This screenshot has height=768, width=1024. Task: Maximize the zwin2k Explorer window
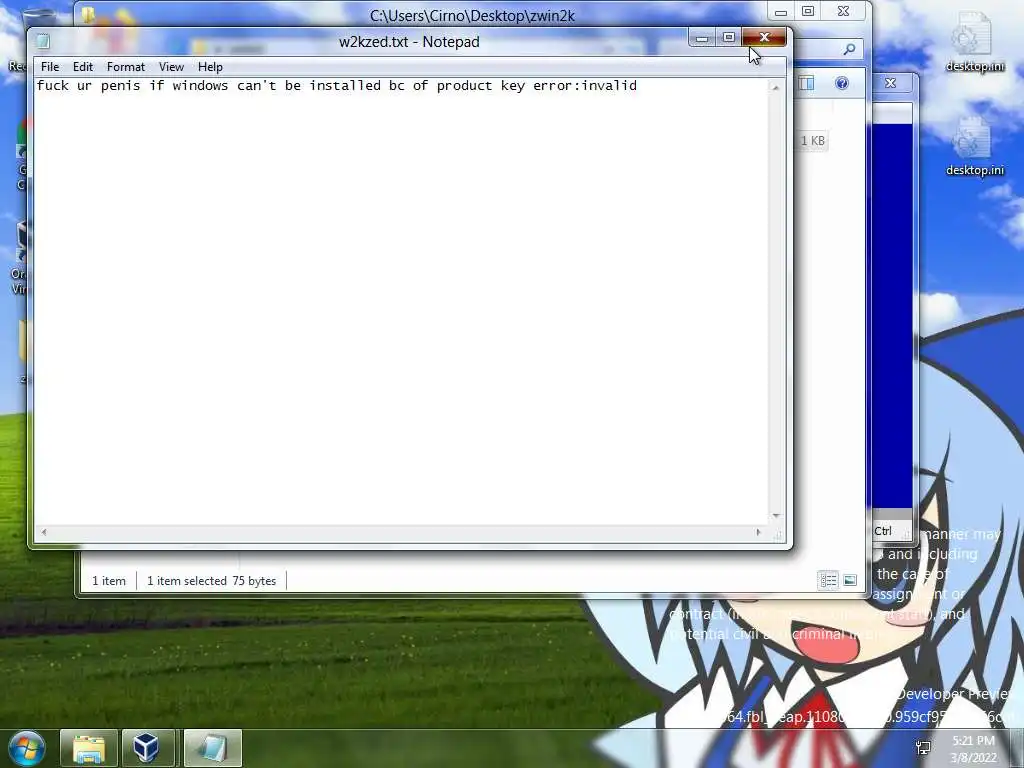coord(808,12)
